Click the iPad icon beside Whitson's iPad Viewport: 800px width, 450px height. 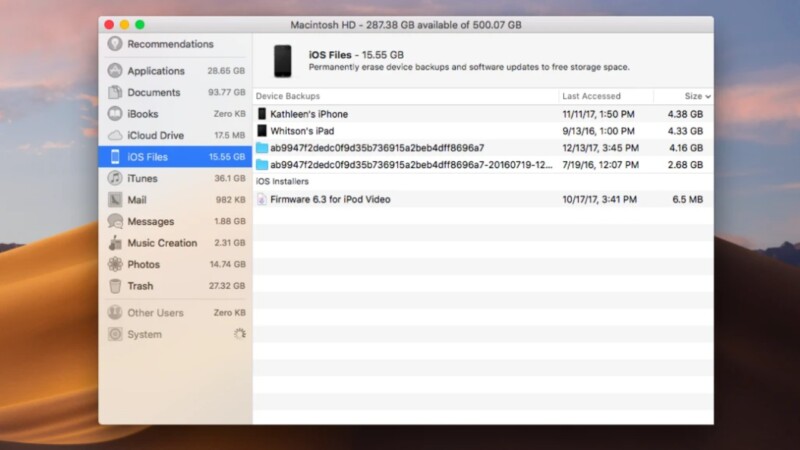(x=262, y=131)
